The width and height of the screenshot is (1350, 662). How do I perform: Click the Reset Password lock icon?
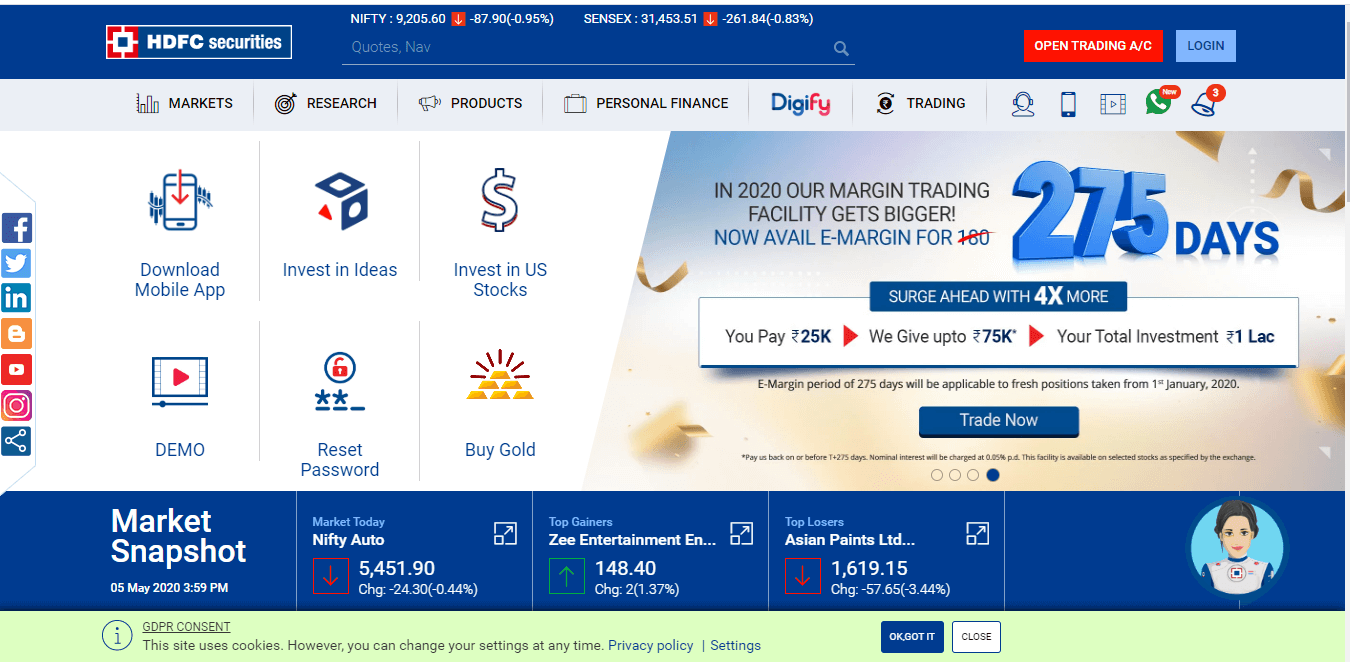tap(340, 382)
